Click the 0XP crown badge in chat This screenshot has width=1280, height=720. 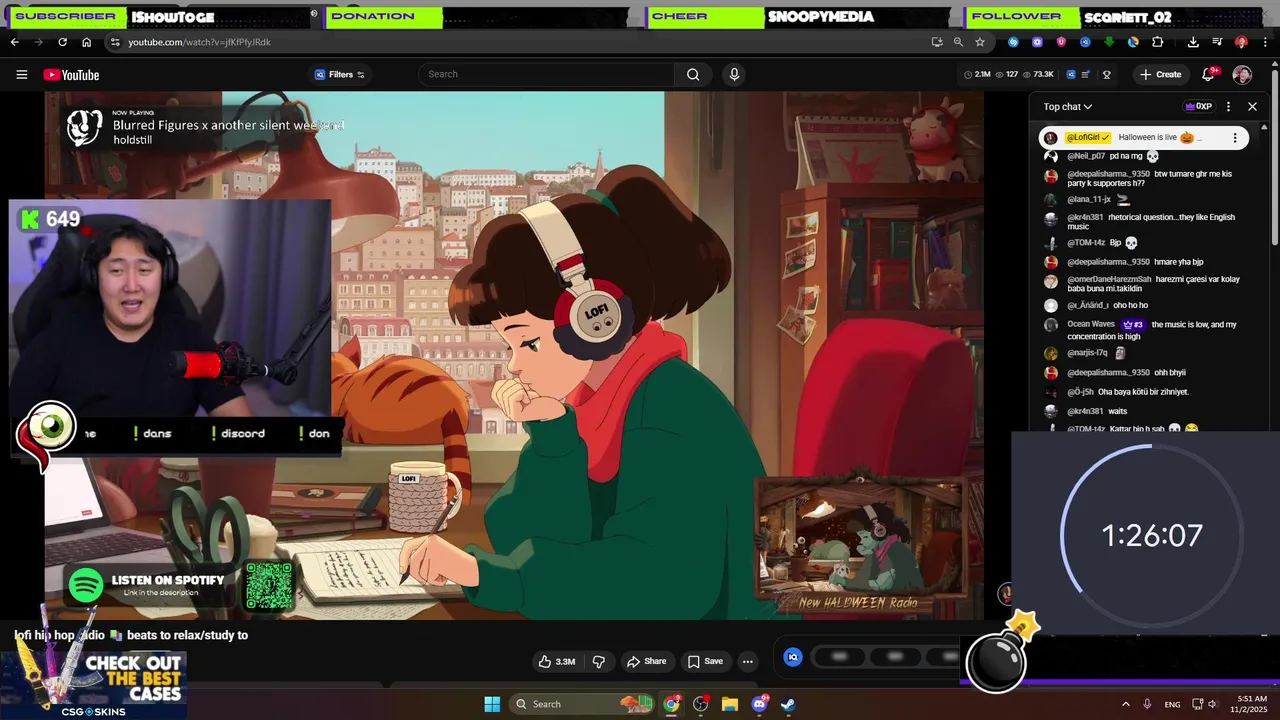click(1198, 106)
